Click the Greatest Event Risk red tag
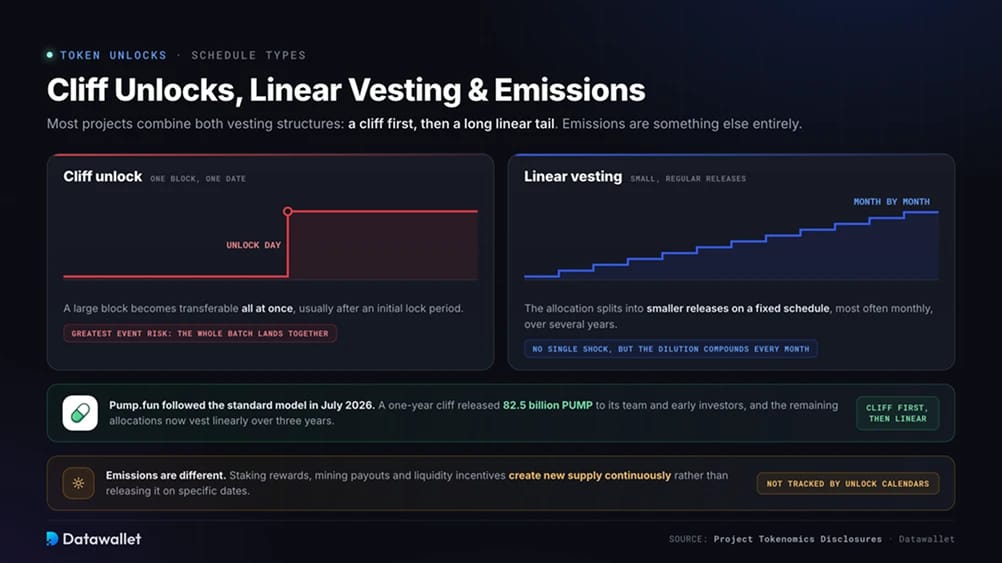Viewport: 1002px width, 563px height. click(200, 334)
